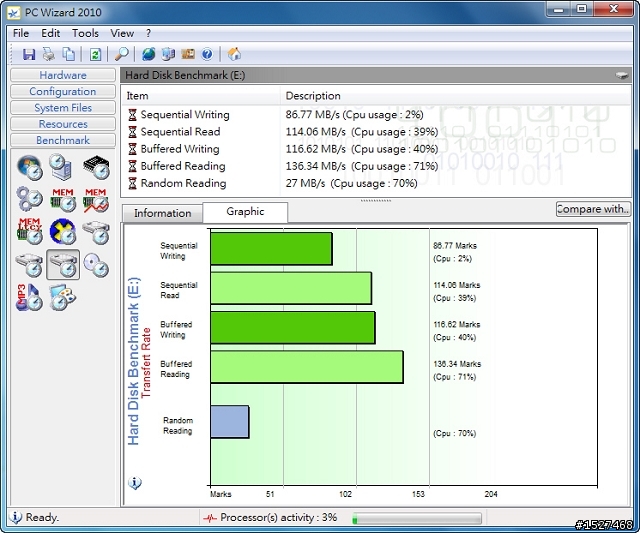Image resolution: width=640 pixels, height=533 pixels.
Task: Select the CD/DVD drive benchmark icon
Action: click(x=96, y=265)
